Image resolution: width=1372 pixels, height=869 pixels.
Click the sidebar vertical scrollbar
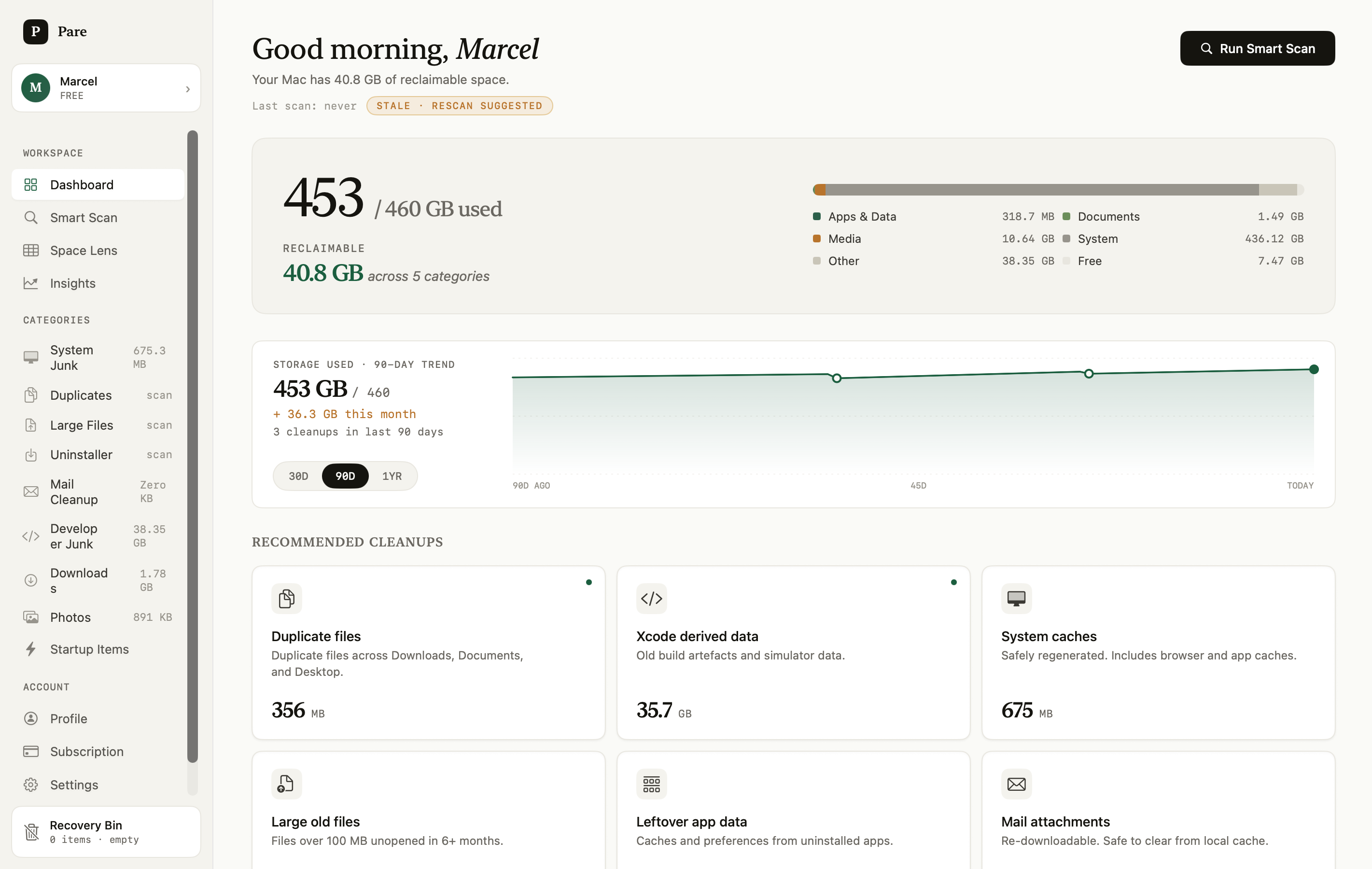[193, 447]
